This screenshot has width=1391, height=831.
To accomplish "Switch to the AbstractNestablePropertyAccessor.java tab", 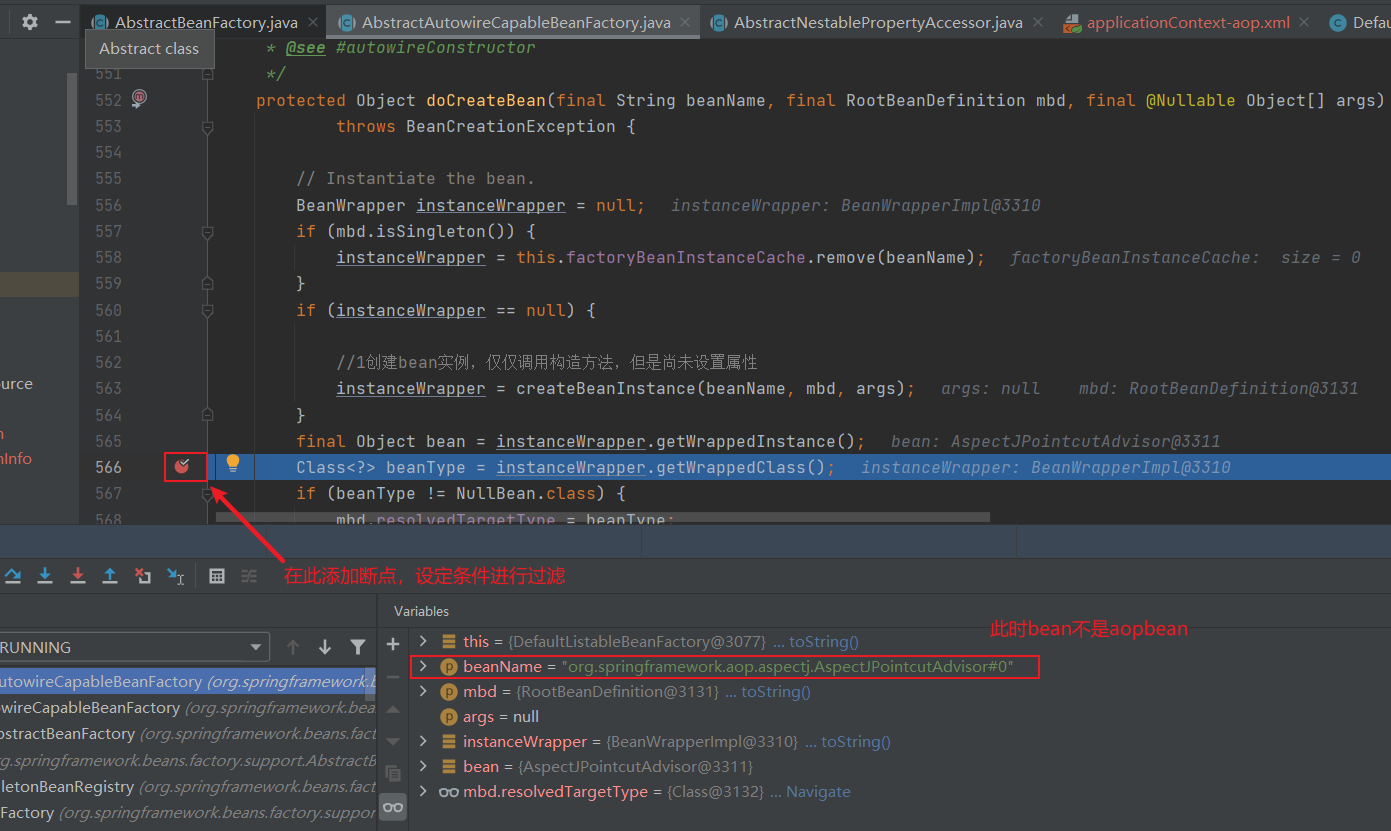I will [x=878, y=22].
